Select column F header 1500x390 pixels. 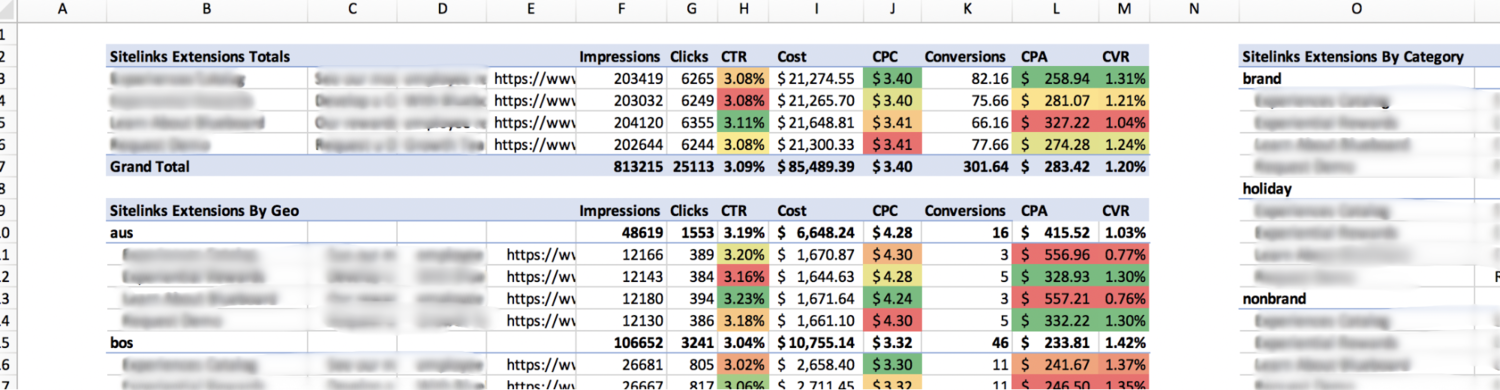click(621, 9)
